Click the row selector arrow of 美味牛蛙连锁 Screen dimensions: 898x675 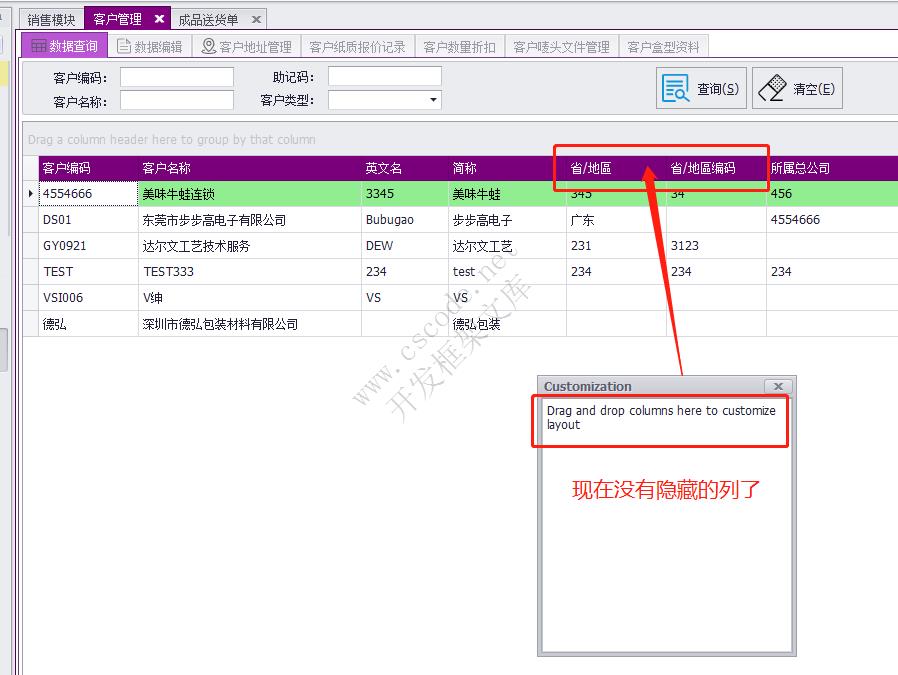pos(30,193)
